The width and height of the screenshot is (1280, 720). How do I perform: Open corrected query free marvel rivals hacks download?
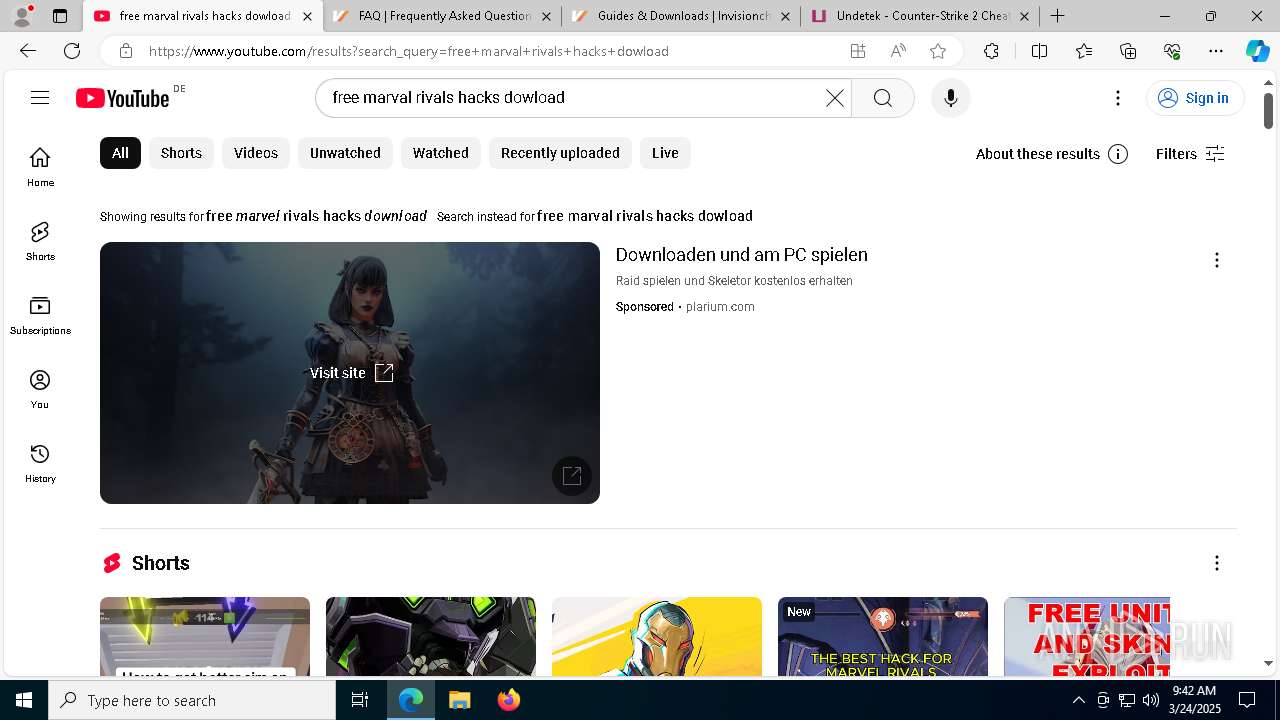316,216
